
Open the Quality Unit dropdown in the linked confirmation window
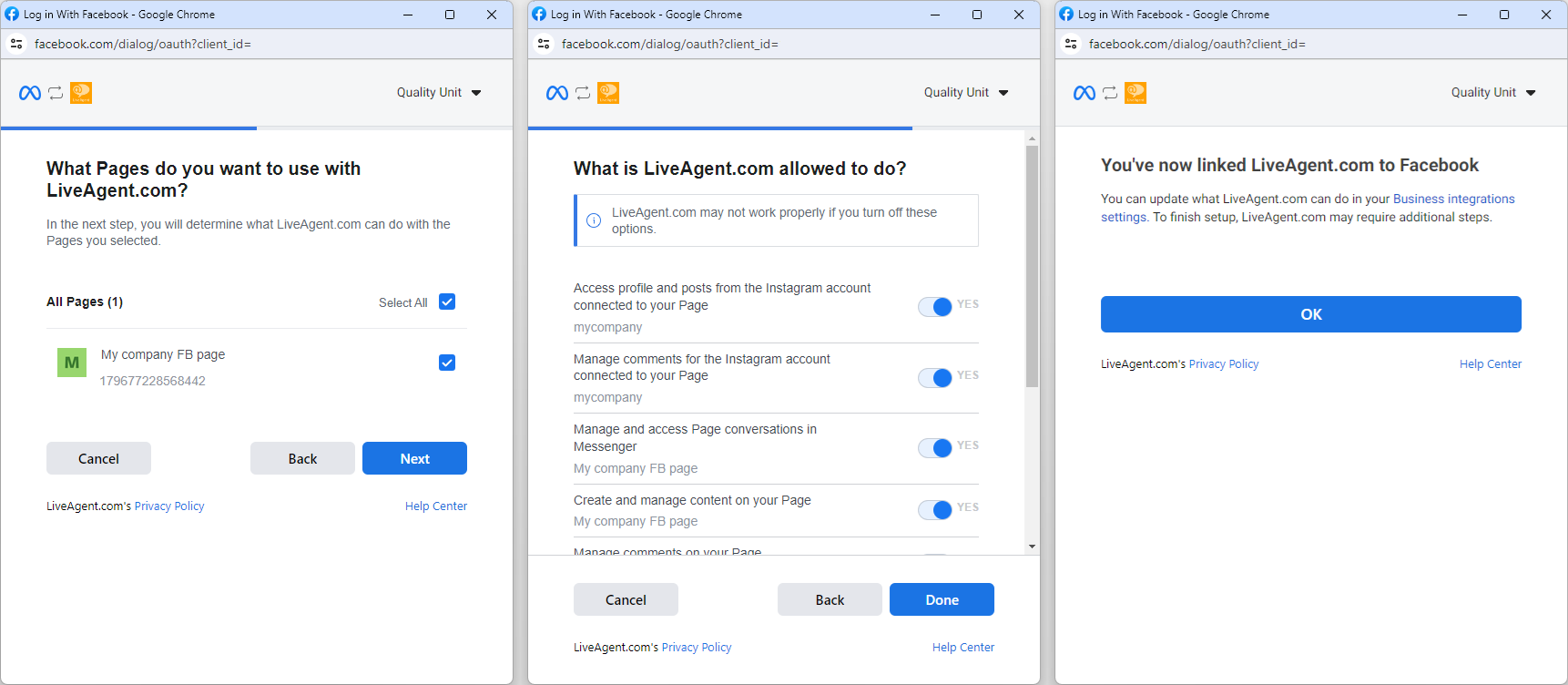(1493, 93)
